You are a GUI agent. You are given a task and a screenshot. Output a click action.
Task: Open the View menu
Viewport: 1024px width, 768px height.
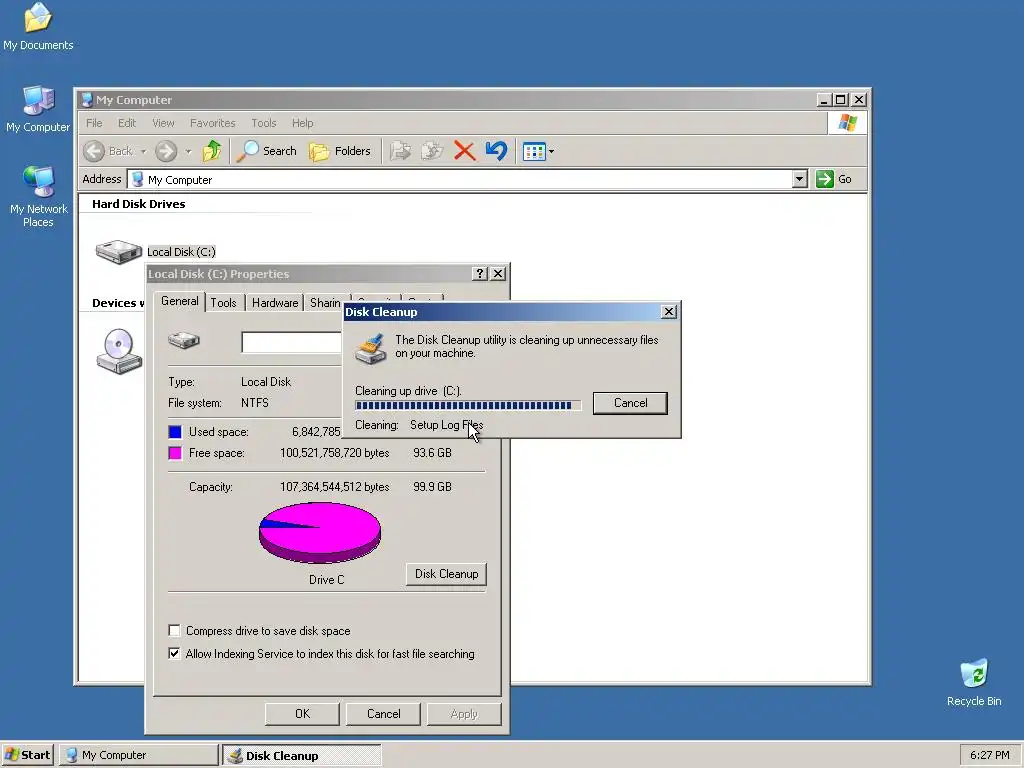(163, 123)
